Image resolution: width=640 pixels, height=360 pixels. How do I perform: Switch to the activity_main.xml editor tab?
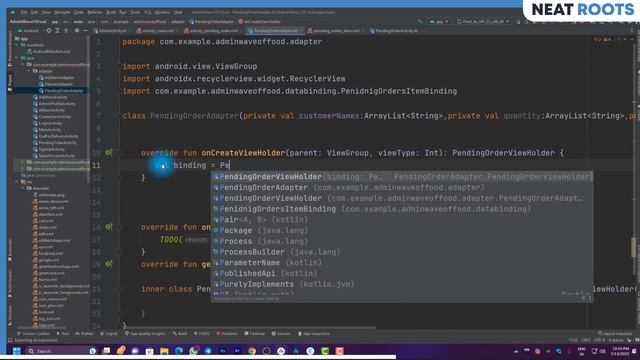[x=155, y=31]
